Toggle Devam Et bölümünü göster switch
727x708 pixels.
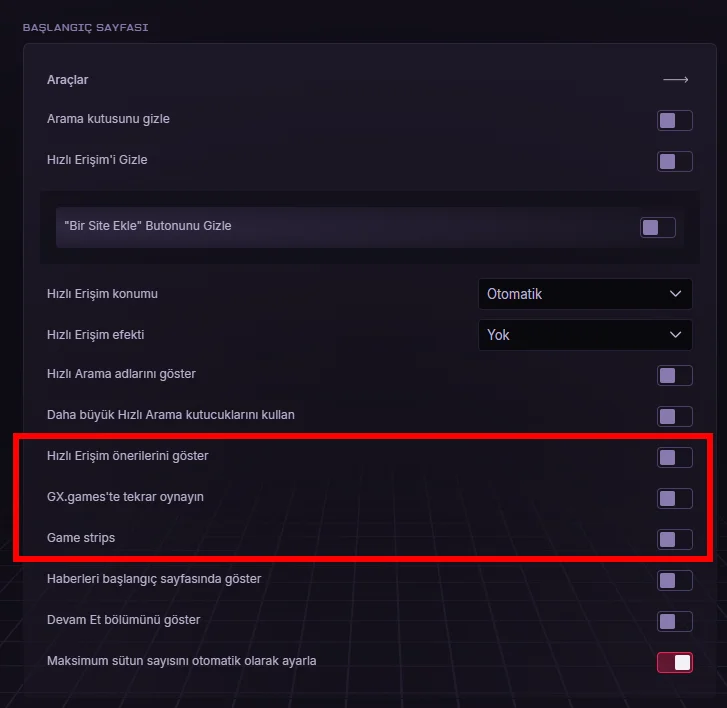tap(675, 621)
